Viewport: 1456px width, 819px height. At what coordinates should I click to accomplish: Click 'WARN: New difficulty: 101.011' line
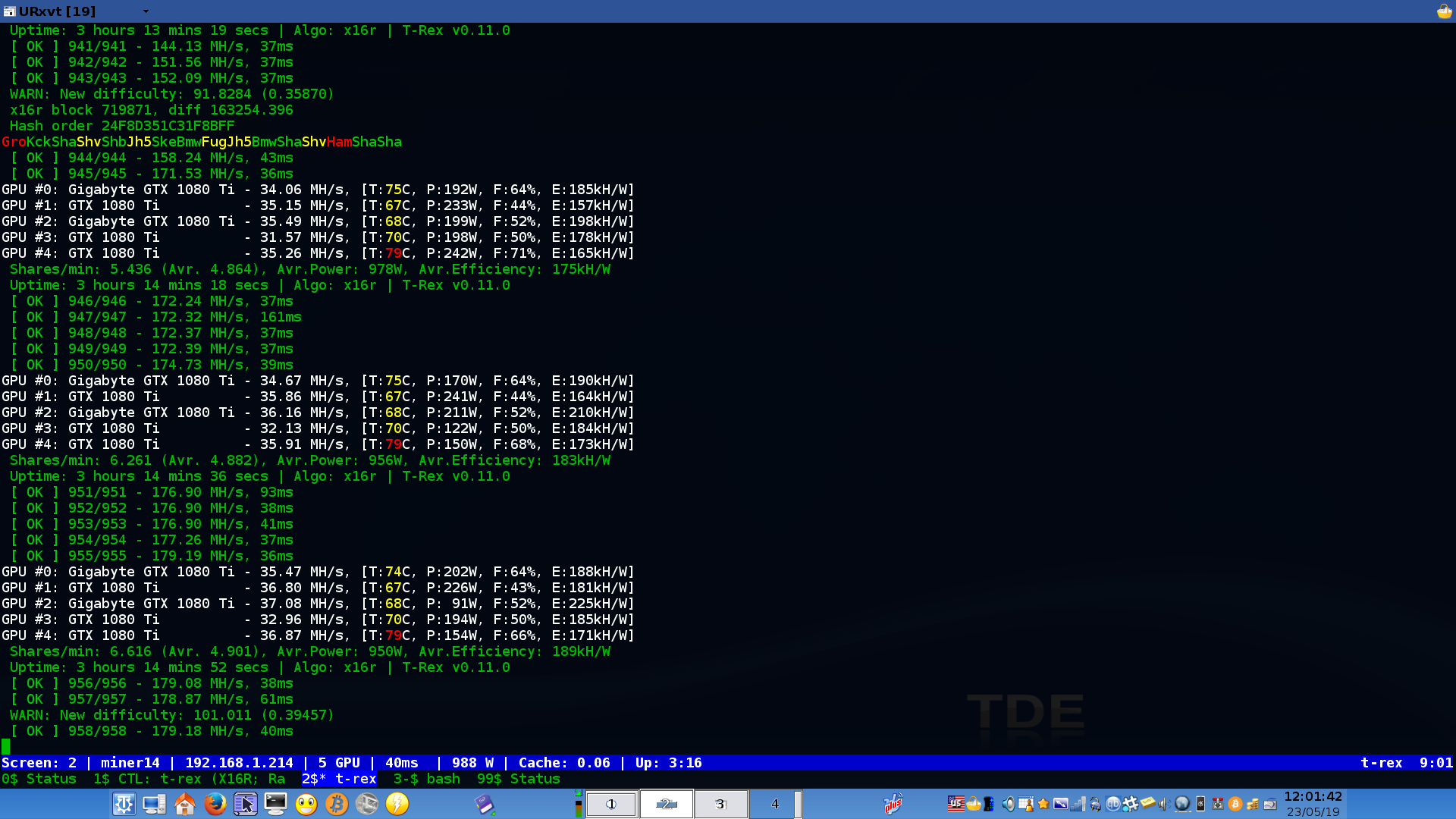click(x=172, y=715)
